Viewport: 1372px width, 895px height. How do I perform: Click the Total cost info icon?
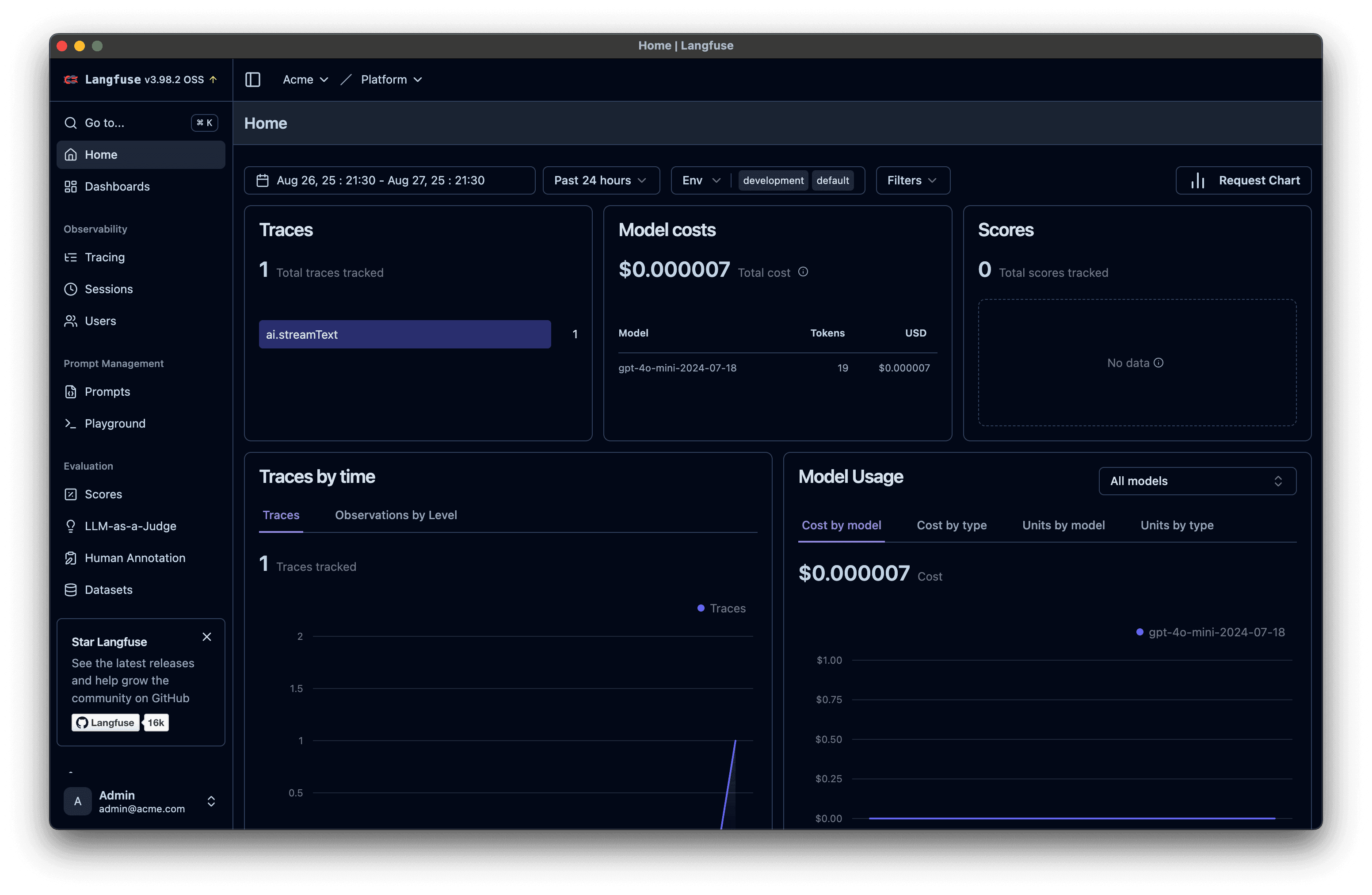[x=803, y=272]
